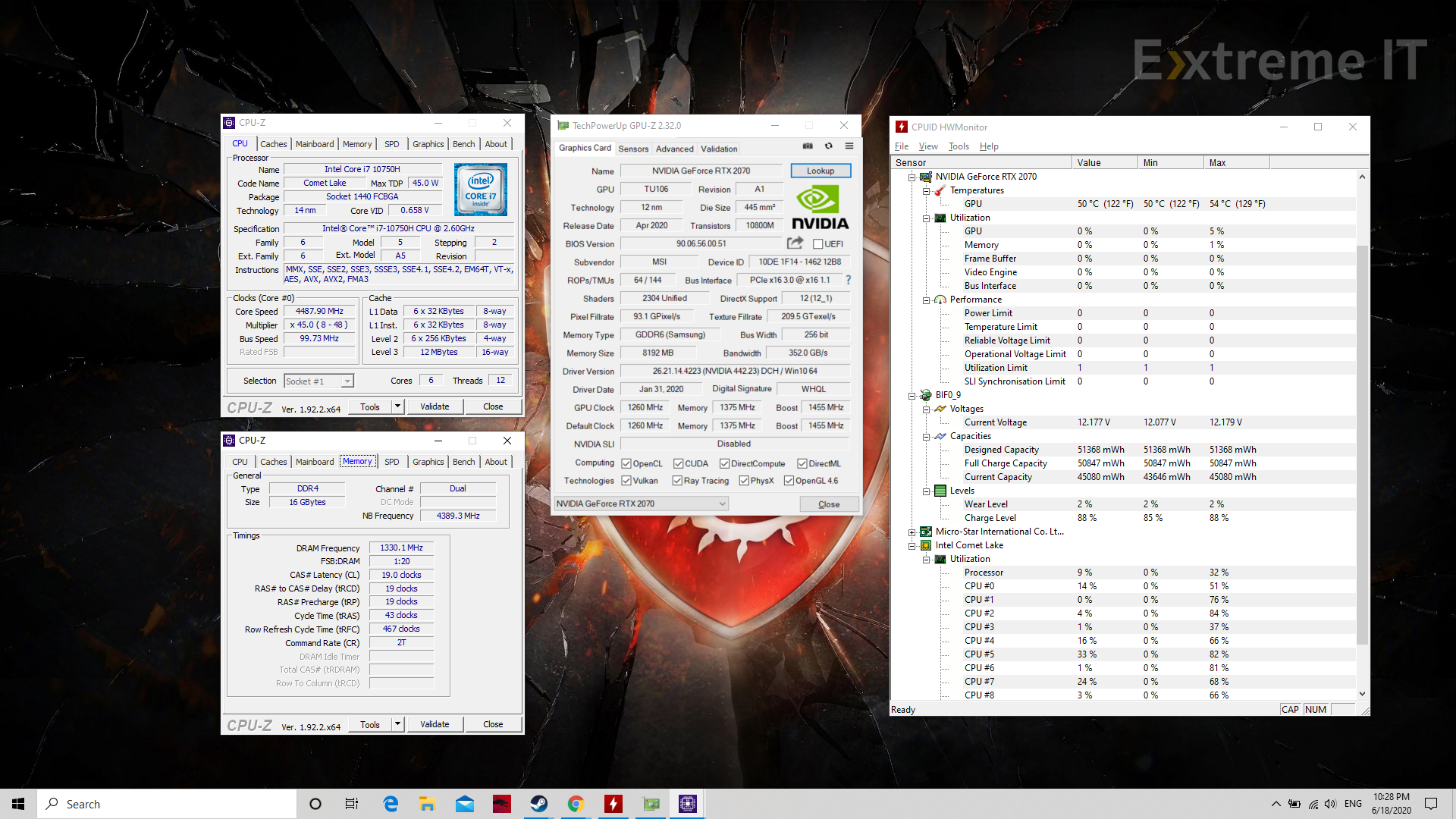Open Google Chrome from the taskbar
1456x819 pixels.
[576, 804]
